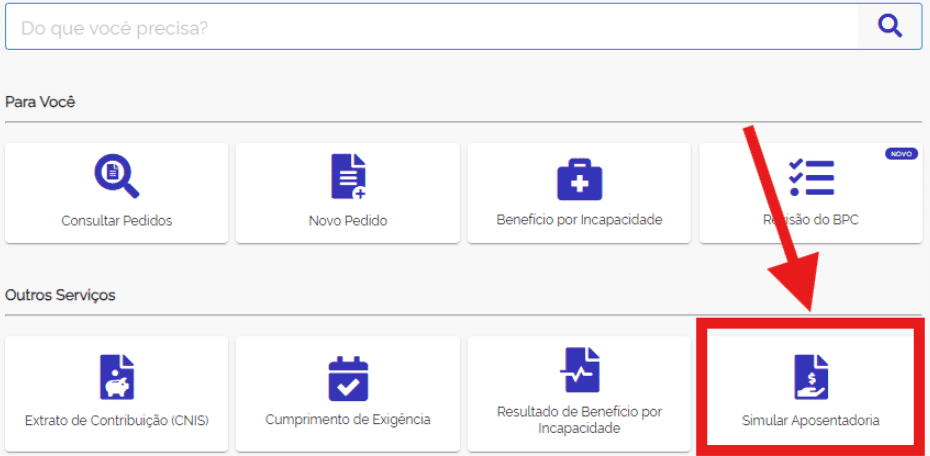The height and width of the screenshot is (456, 930).
Task: Select the Novo Pedido card label
Action: pos(348,221)
